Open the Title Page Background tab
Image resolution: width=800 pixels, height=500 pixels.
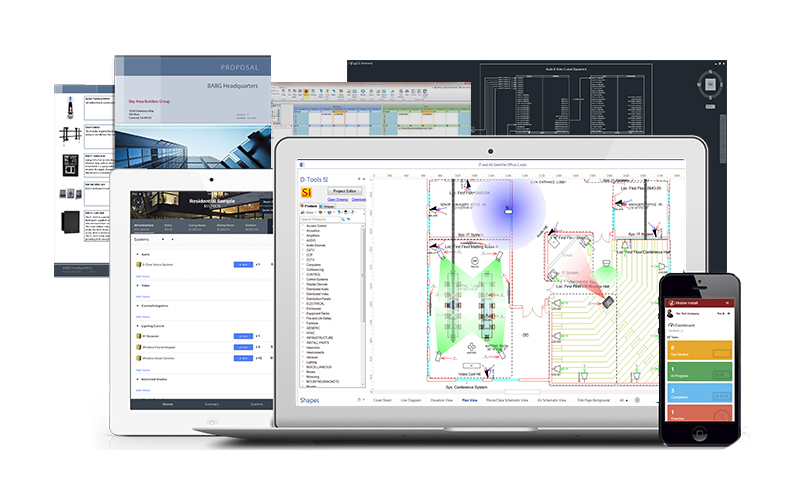(593, 401)
